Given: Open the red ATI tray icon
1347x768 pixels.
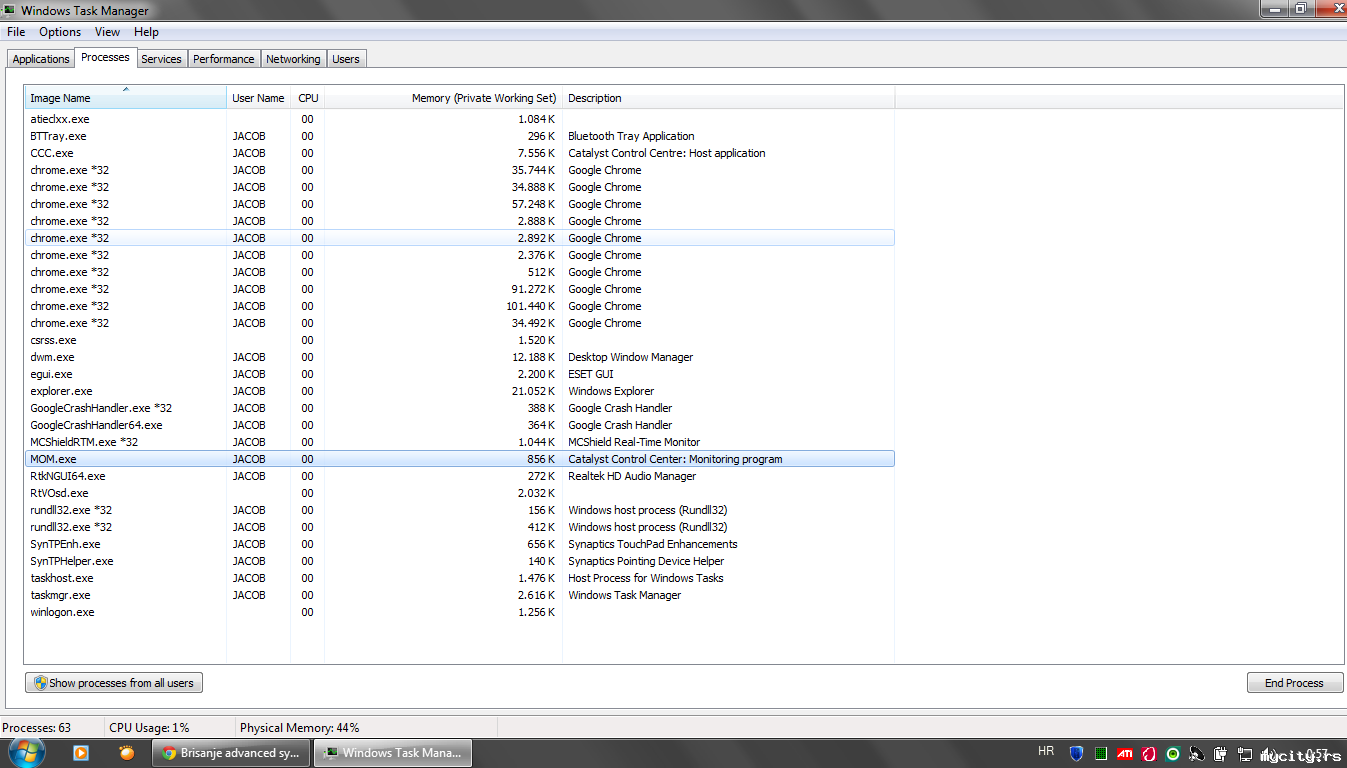Looking at the screenshot, I should point(1125,753).
